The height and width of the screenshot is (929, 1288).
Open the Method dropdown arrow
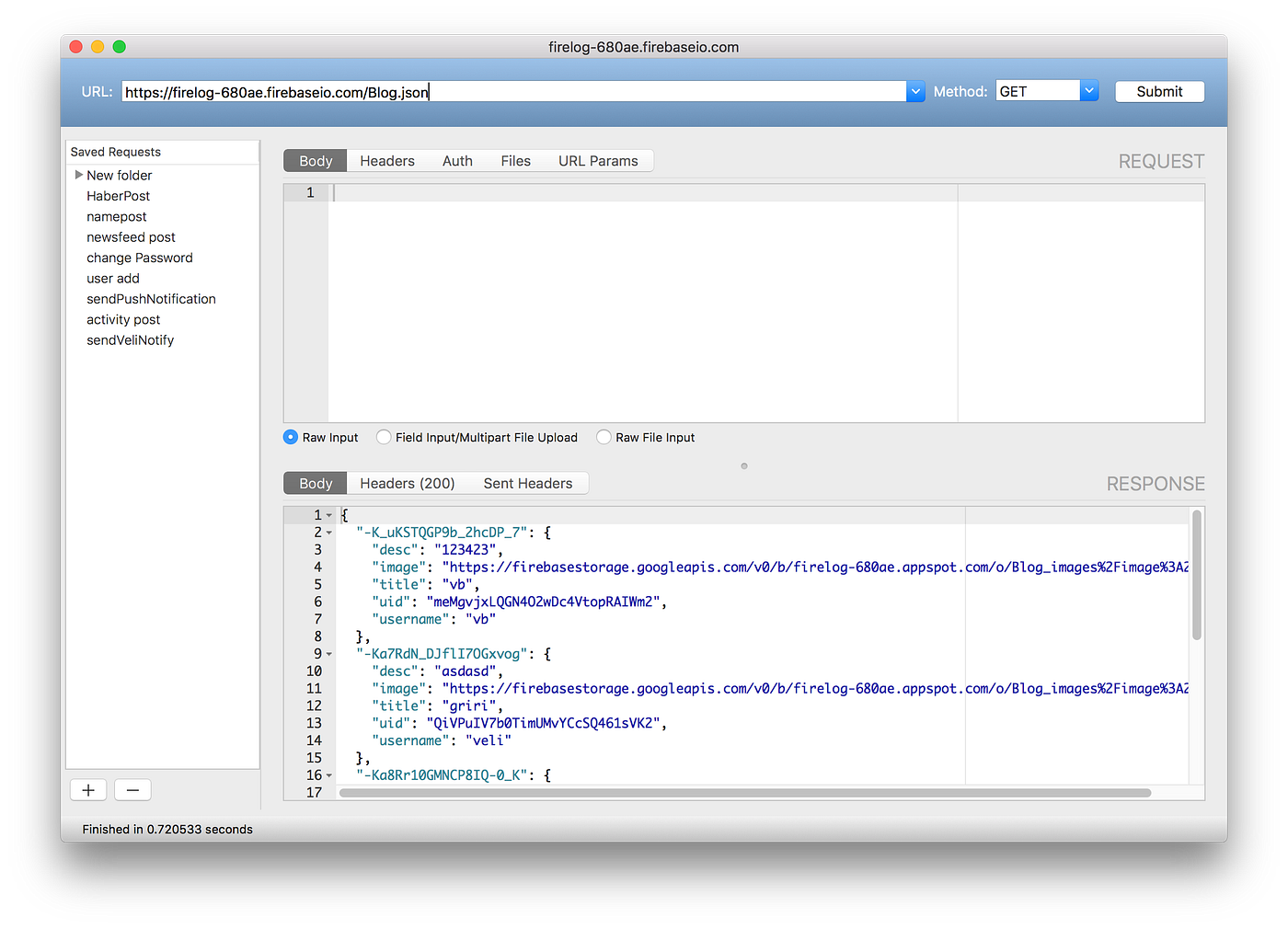[x=1089, y=91]
